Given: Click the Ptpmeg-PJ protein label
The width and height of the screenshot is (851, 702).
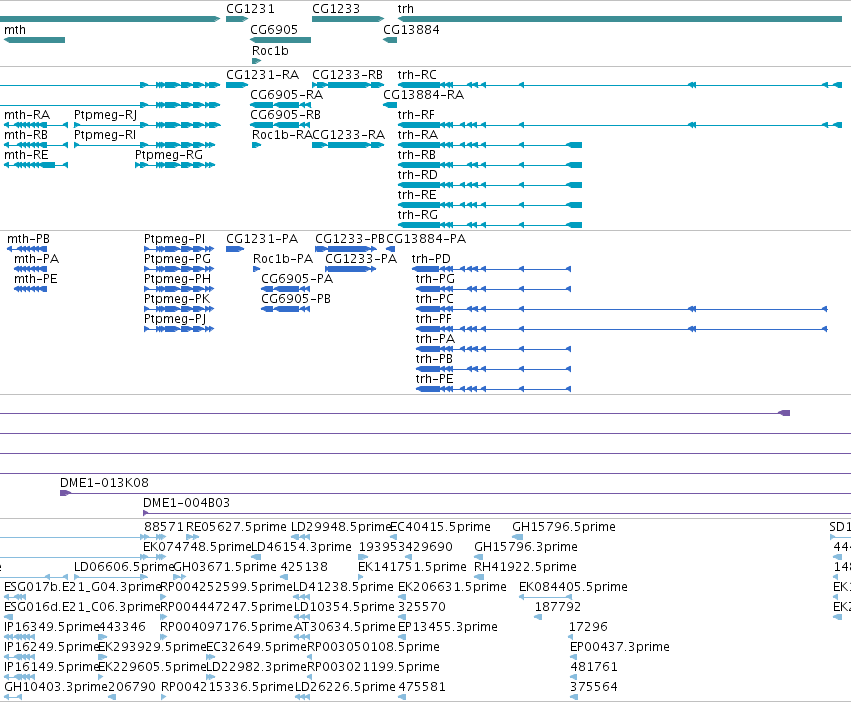Looking at the screenshot, I should [175, 319].
